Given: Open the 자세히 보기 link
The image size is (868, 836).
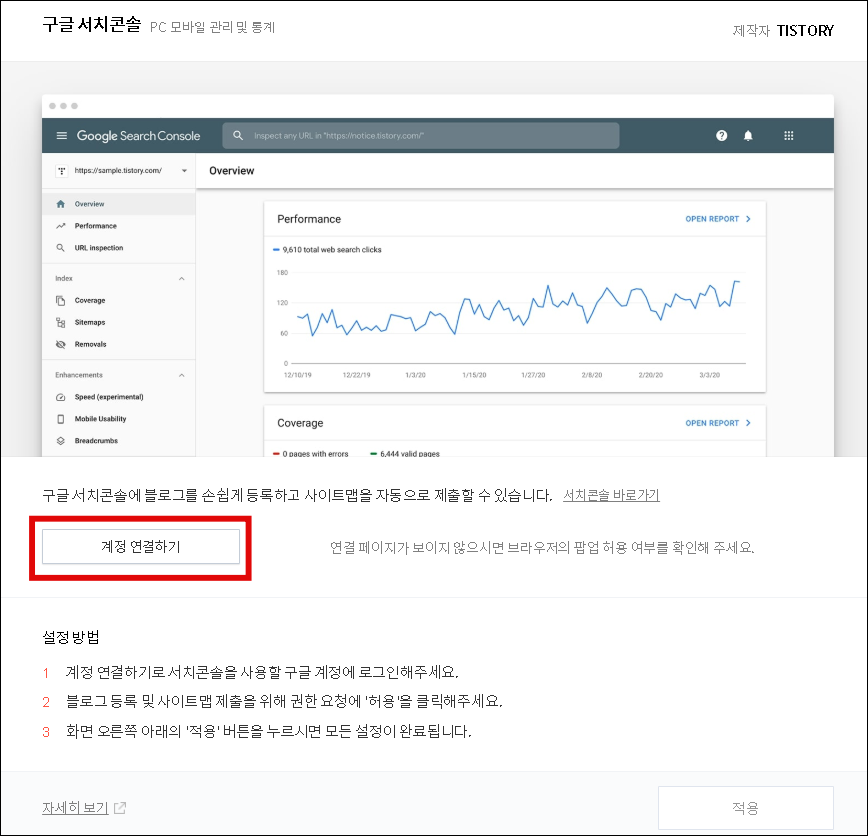Looking at the screenshot, I should 75,808.
